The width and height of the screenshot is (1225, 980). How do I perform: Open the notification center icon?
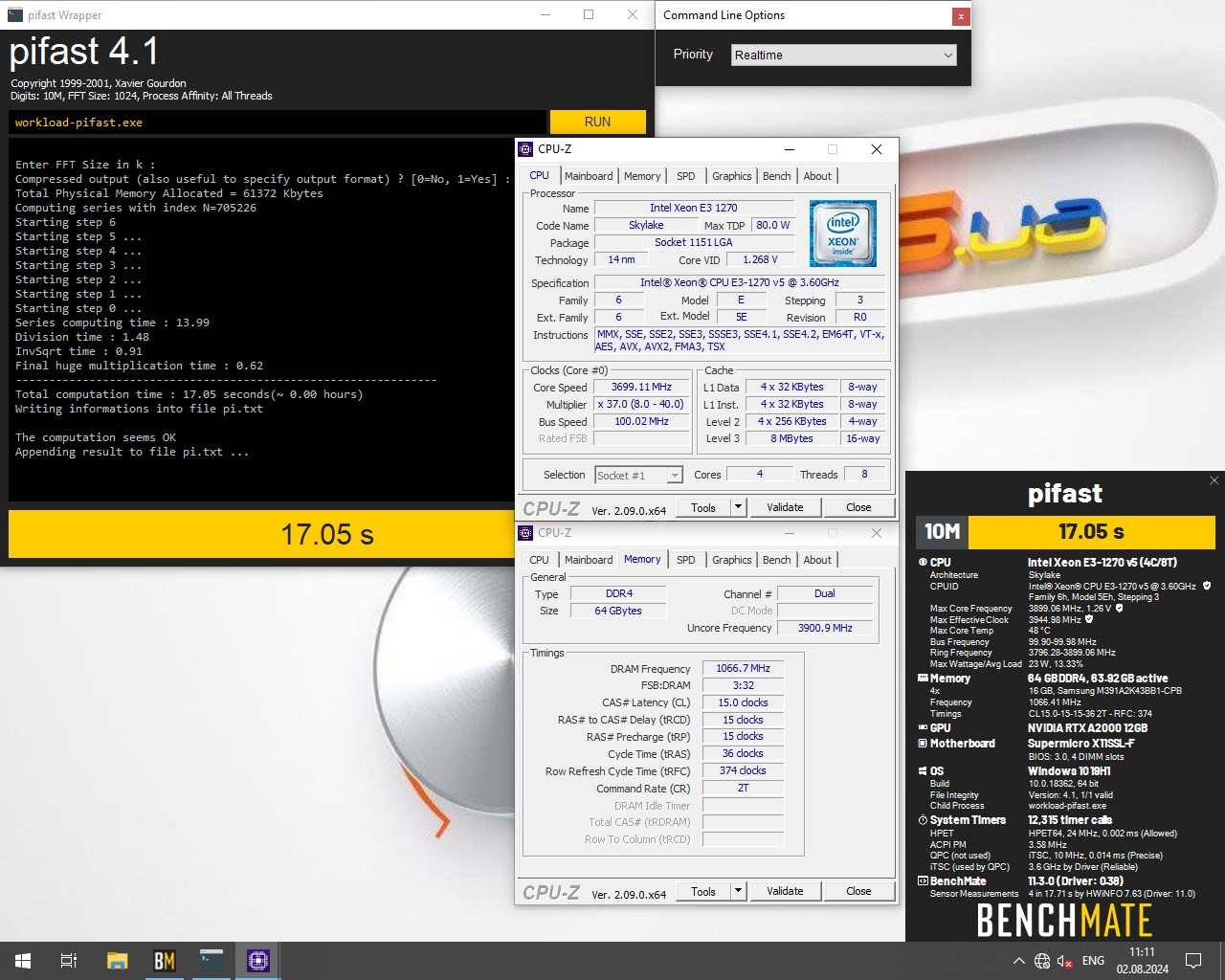point(1193,961)
